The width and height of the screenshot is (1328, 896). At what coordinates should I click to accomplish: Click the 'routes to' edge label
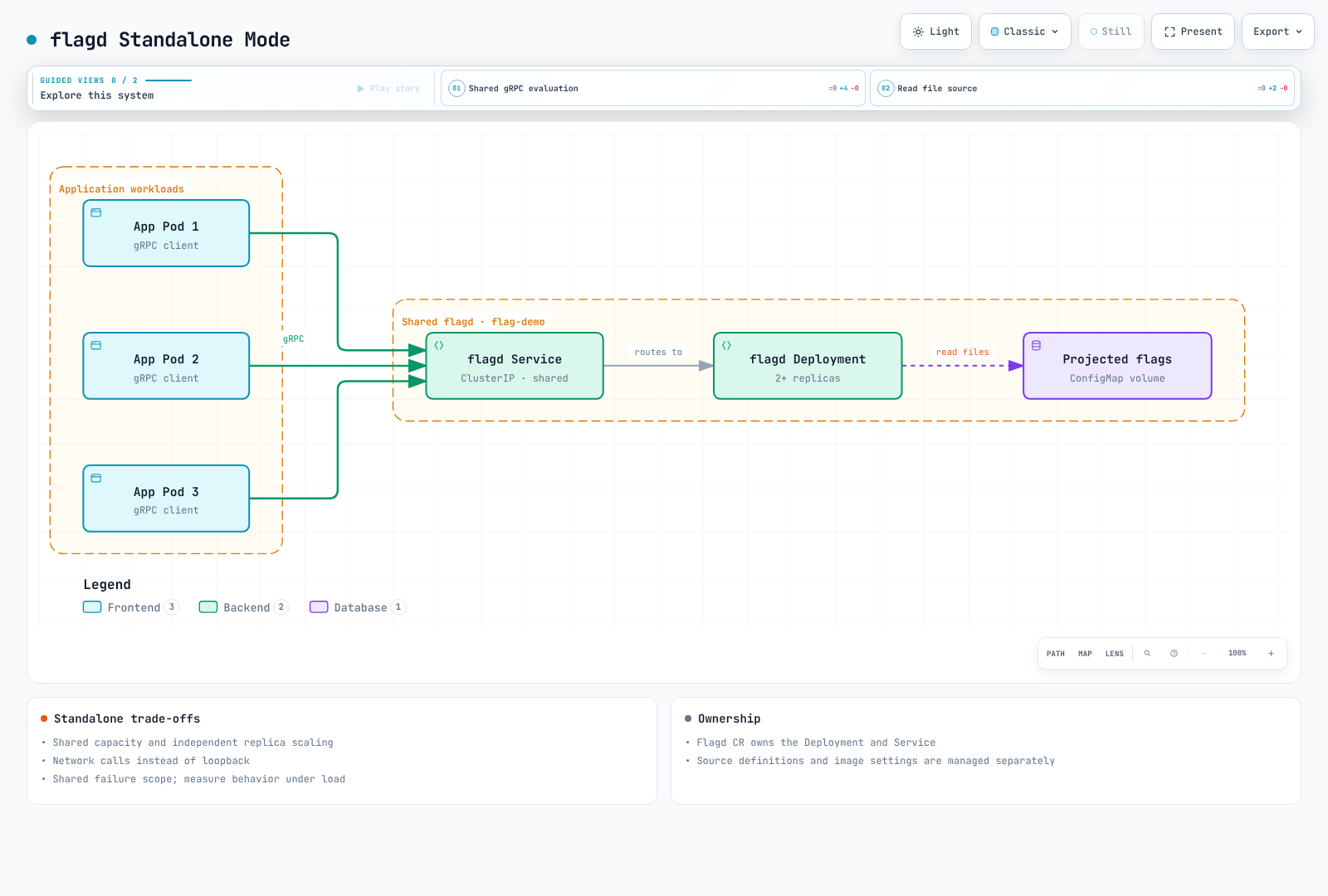[658, 353]
